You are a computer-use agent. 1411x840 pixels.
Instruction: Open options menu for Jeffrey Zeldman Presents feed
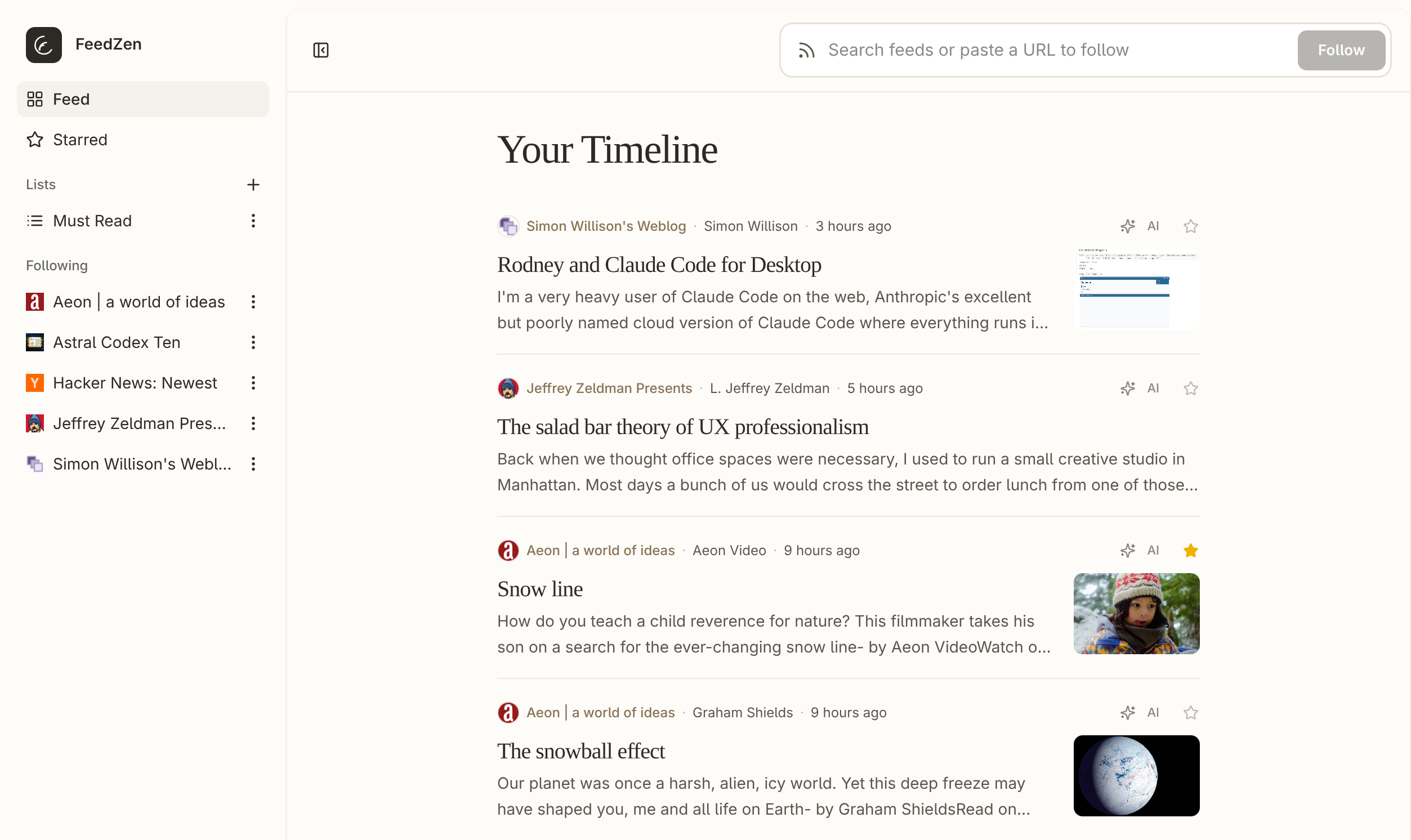[x=253, y=423]
